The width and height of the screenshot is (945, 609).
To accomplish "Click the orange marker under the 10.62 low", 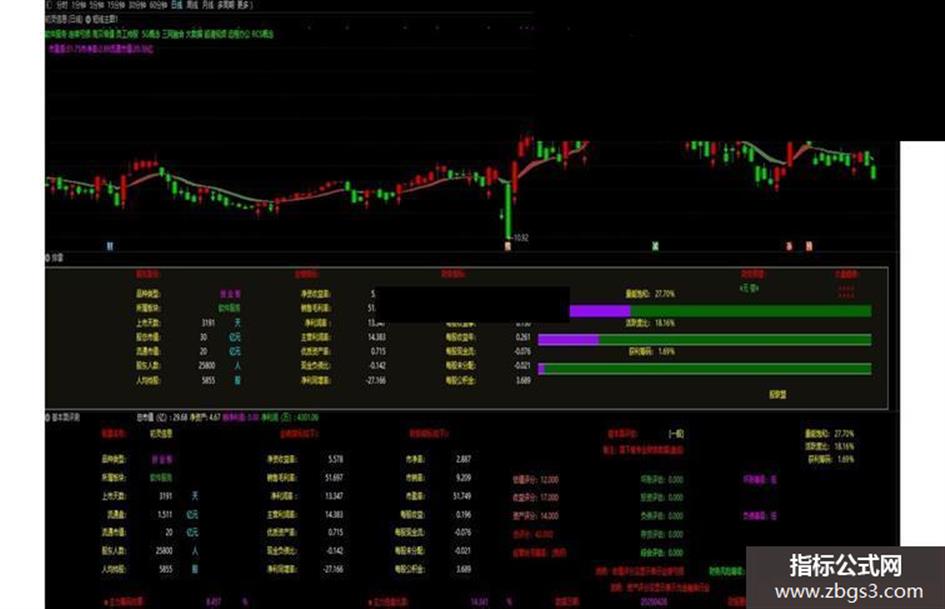I will point(507,246).
